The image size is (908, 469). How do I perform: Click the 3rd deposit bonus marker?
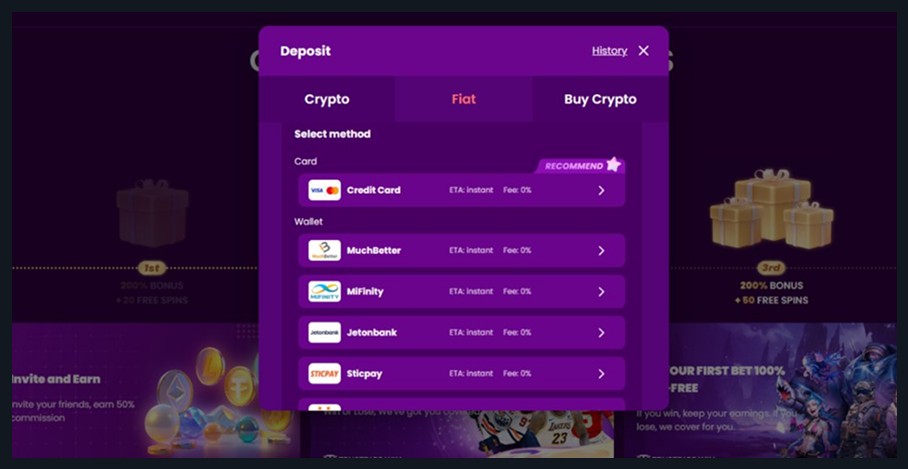[x=771, y=268]
